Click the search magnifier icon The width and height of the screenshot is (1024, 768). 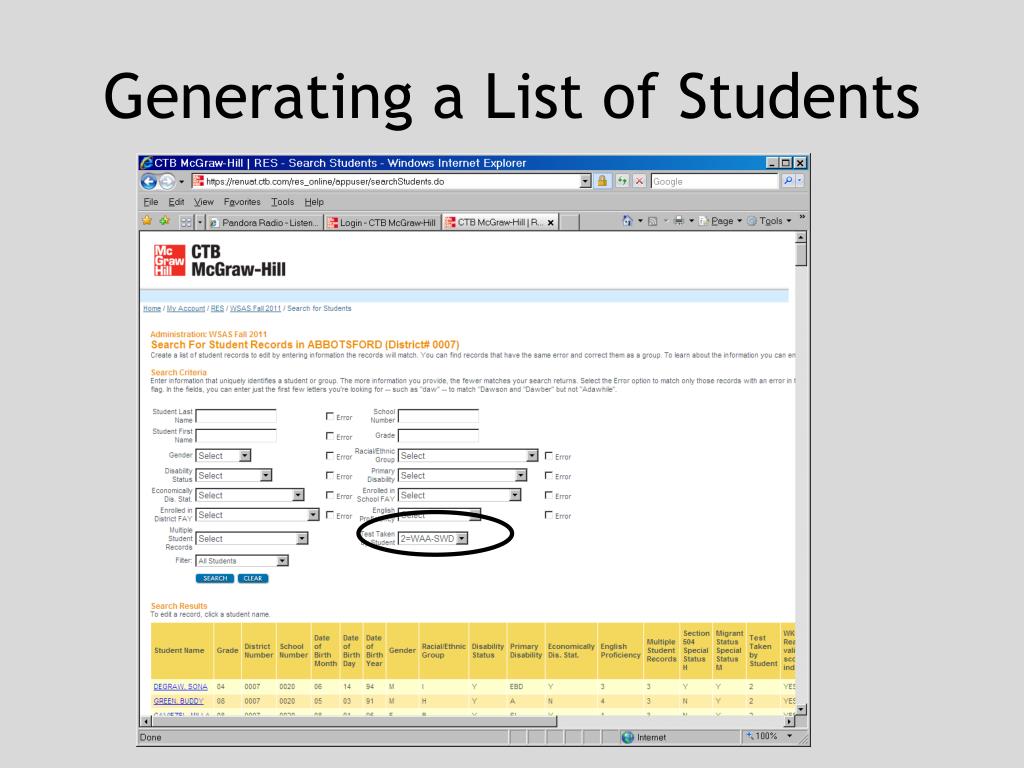pyautogui.click(x=788, y=181)
